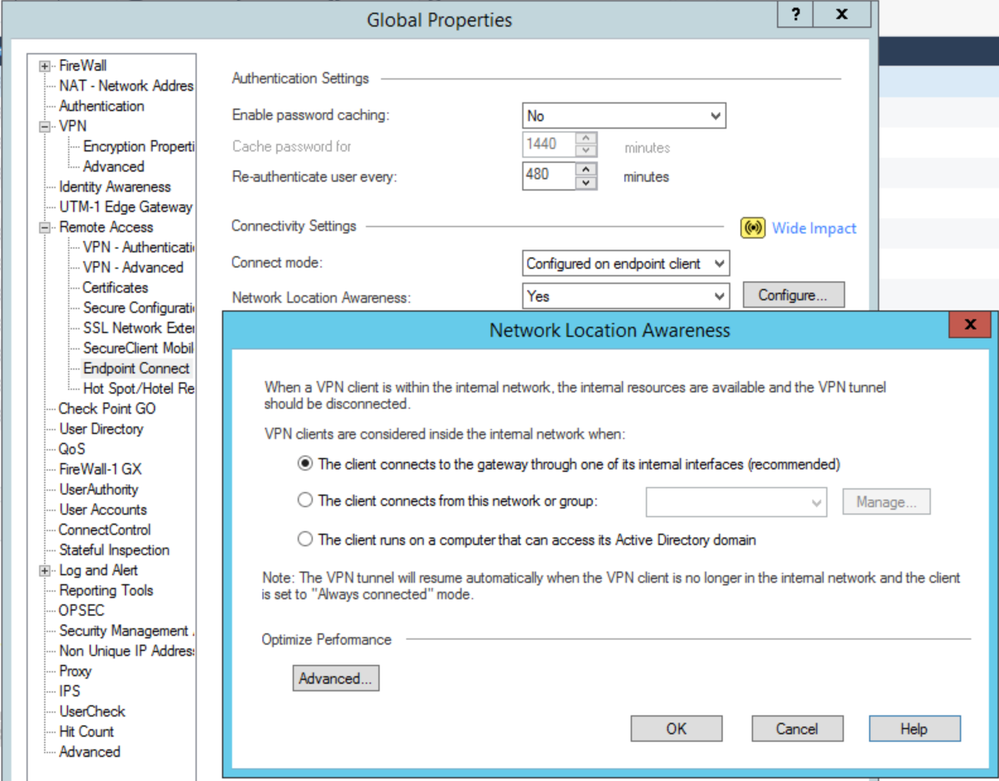
Task: Expand the Log and Alert tree node
Action: tap(45, 571)
